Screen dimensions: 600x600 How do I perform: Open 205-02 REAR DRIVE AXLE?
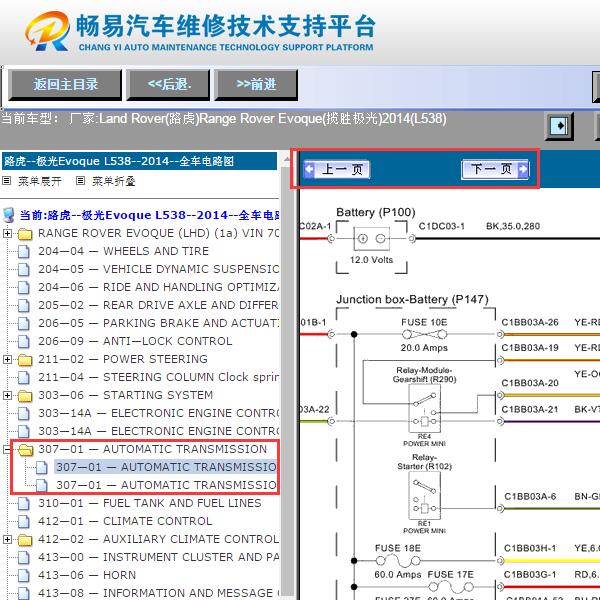point(158,305)
